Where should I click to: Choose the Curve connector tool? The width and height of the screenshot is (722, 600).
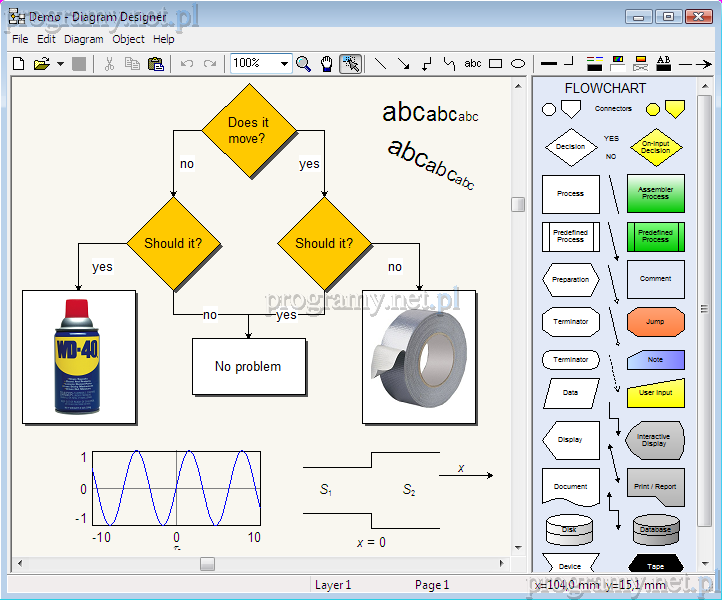449,64
